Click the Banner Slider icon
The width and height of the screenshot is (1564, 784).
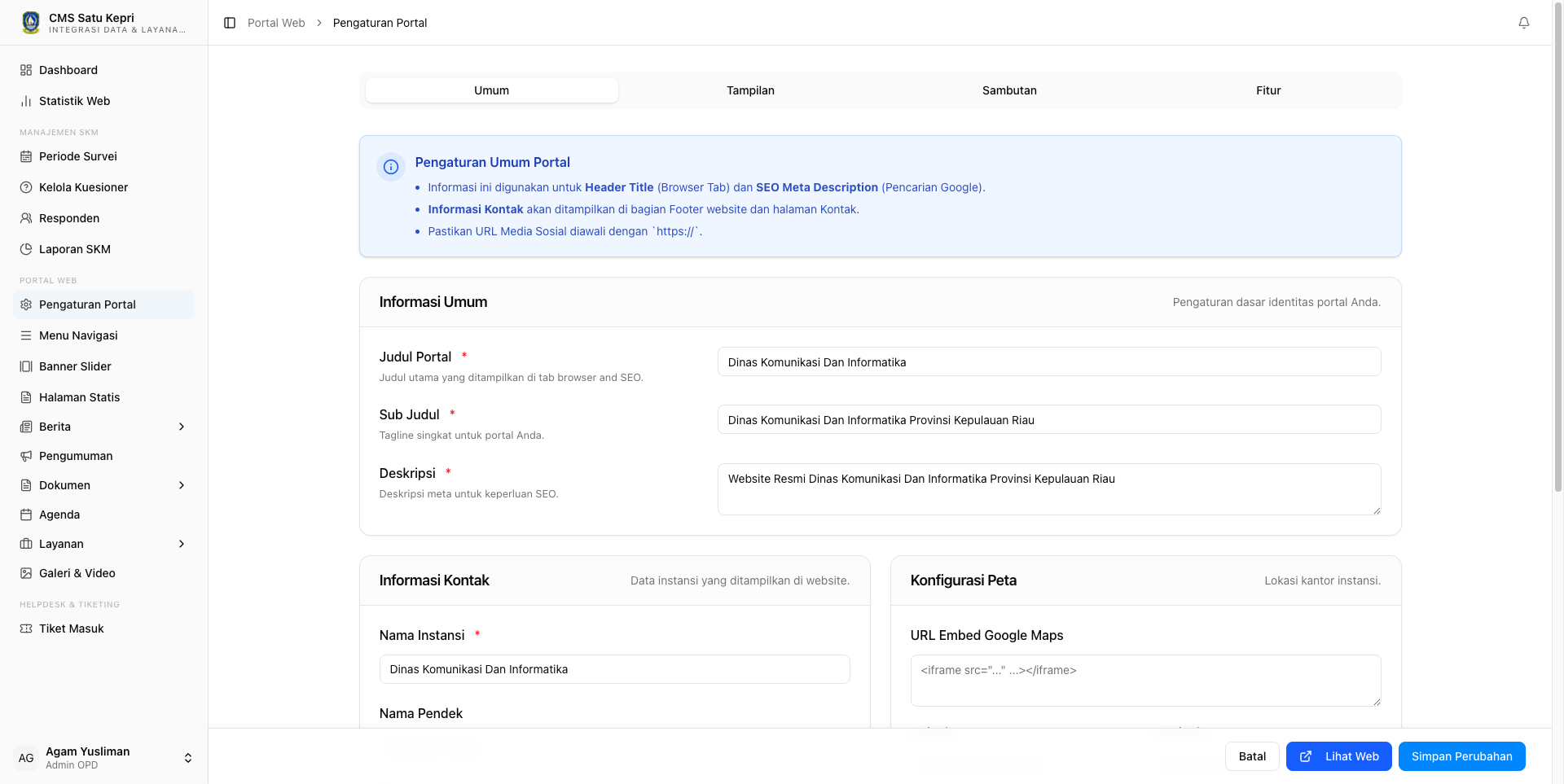point(26,366)
